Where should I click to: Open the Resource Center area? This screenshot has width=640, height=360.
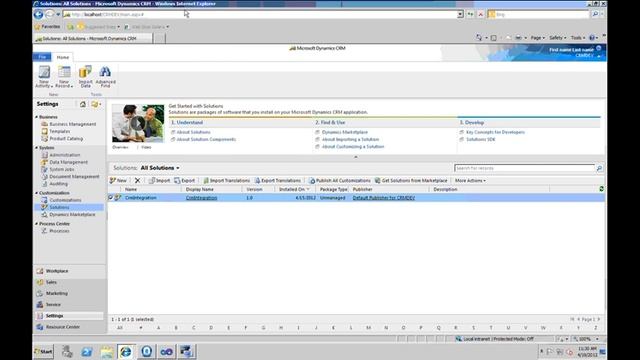click(x=70, y=327)
